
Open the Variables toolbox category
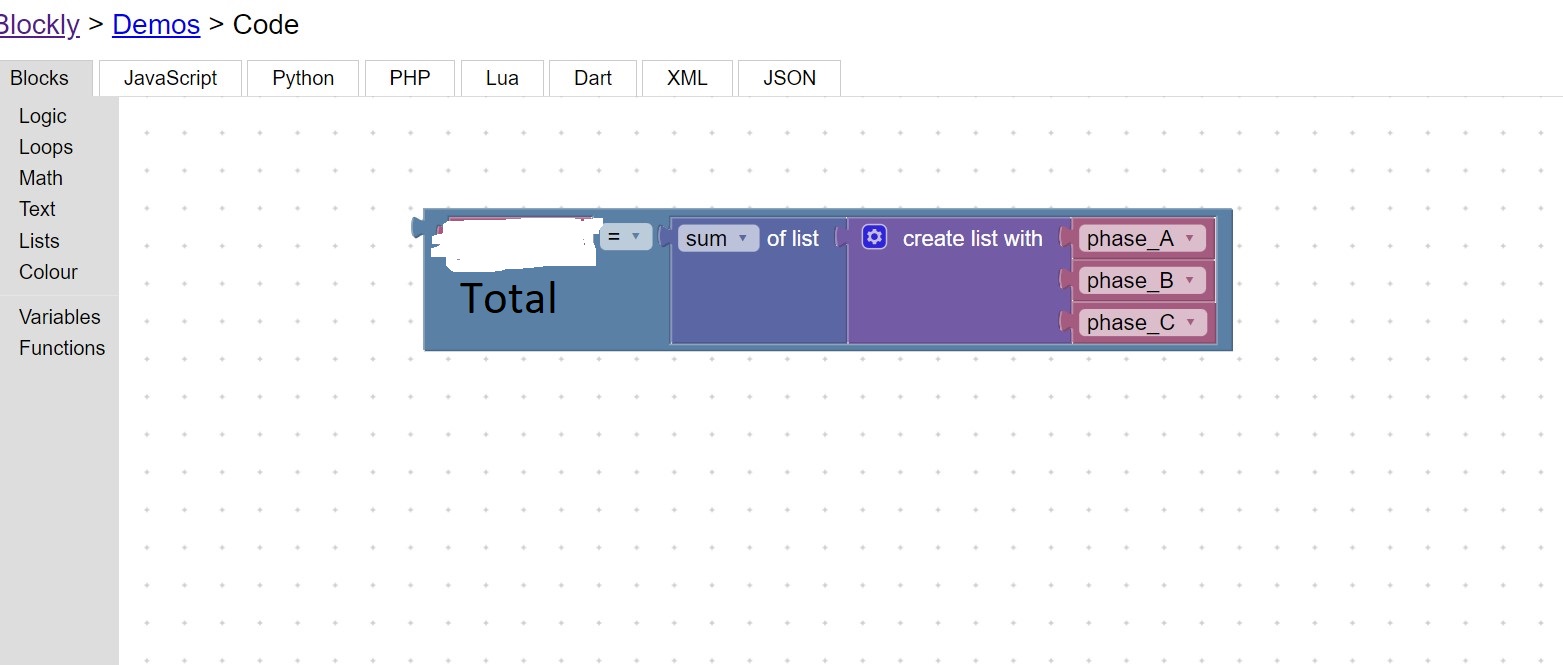point(60,317)
